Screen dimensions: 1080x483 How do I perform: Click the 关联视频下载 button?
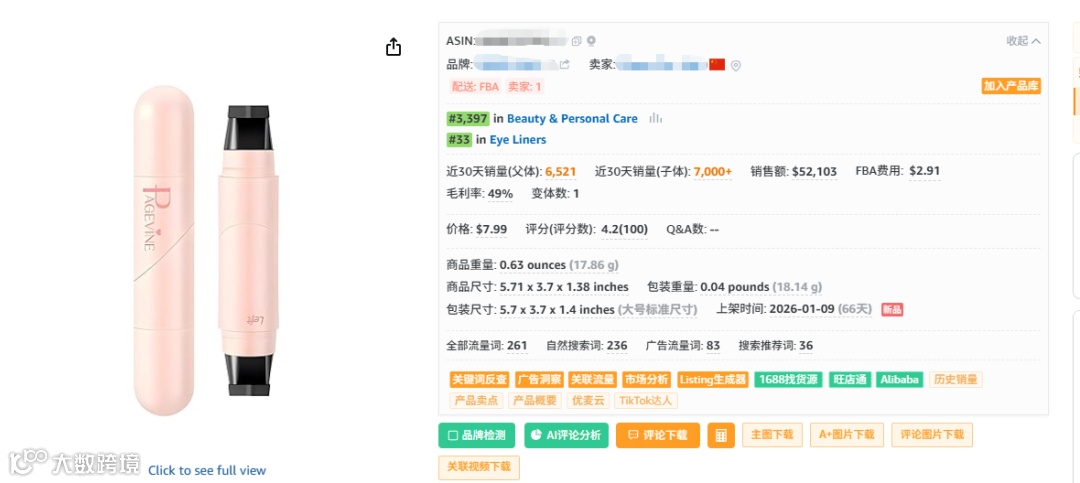coord(479,467)
